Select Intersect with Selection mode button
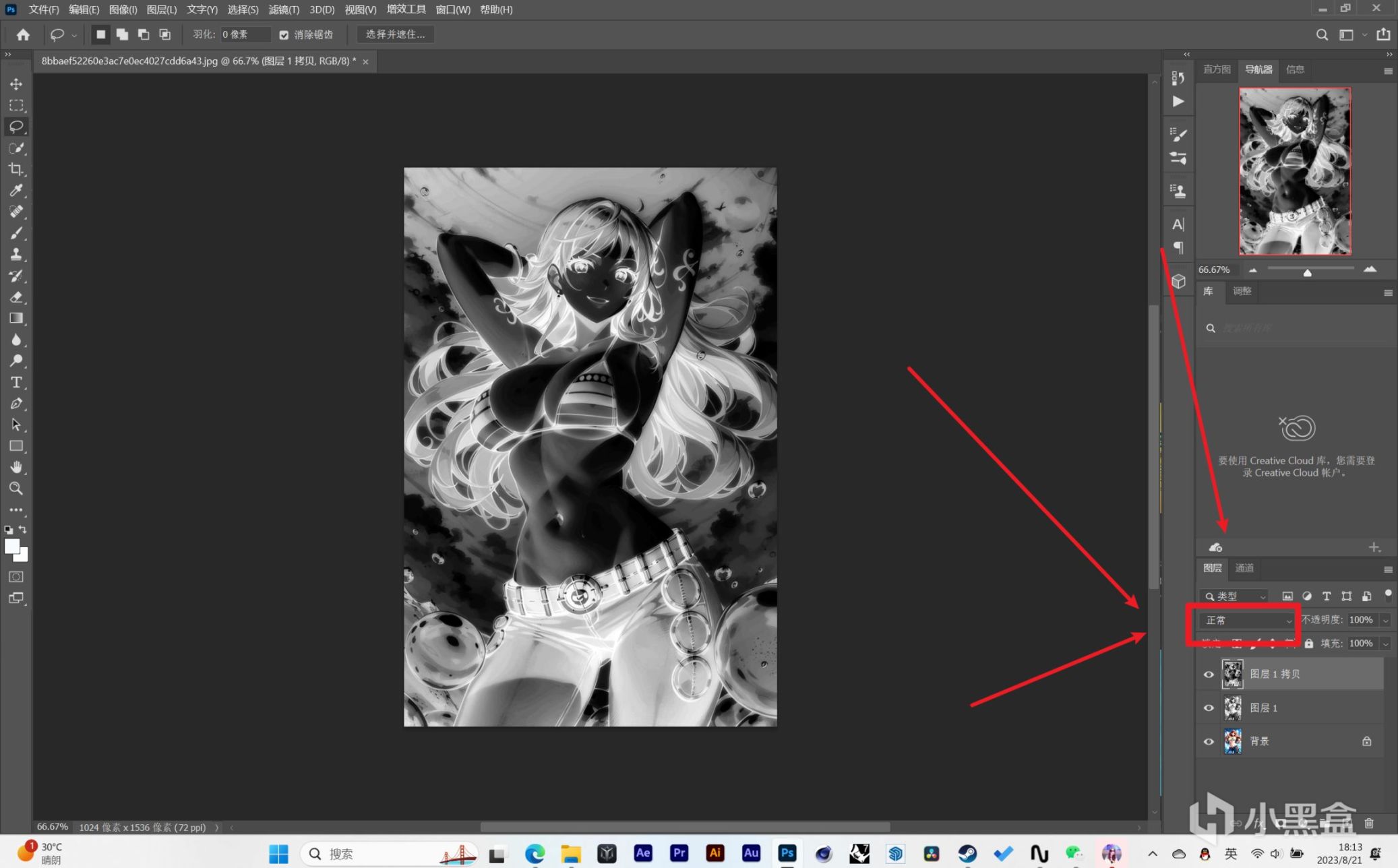1398x868 pixels. pos(164,34)
